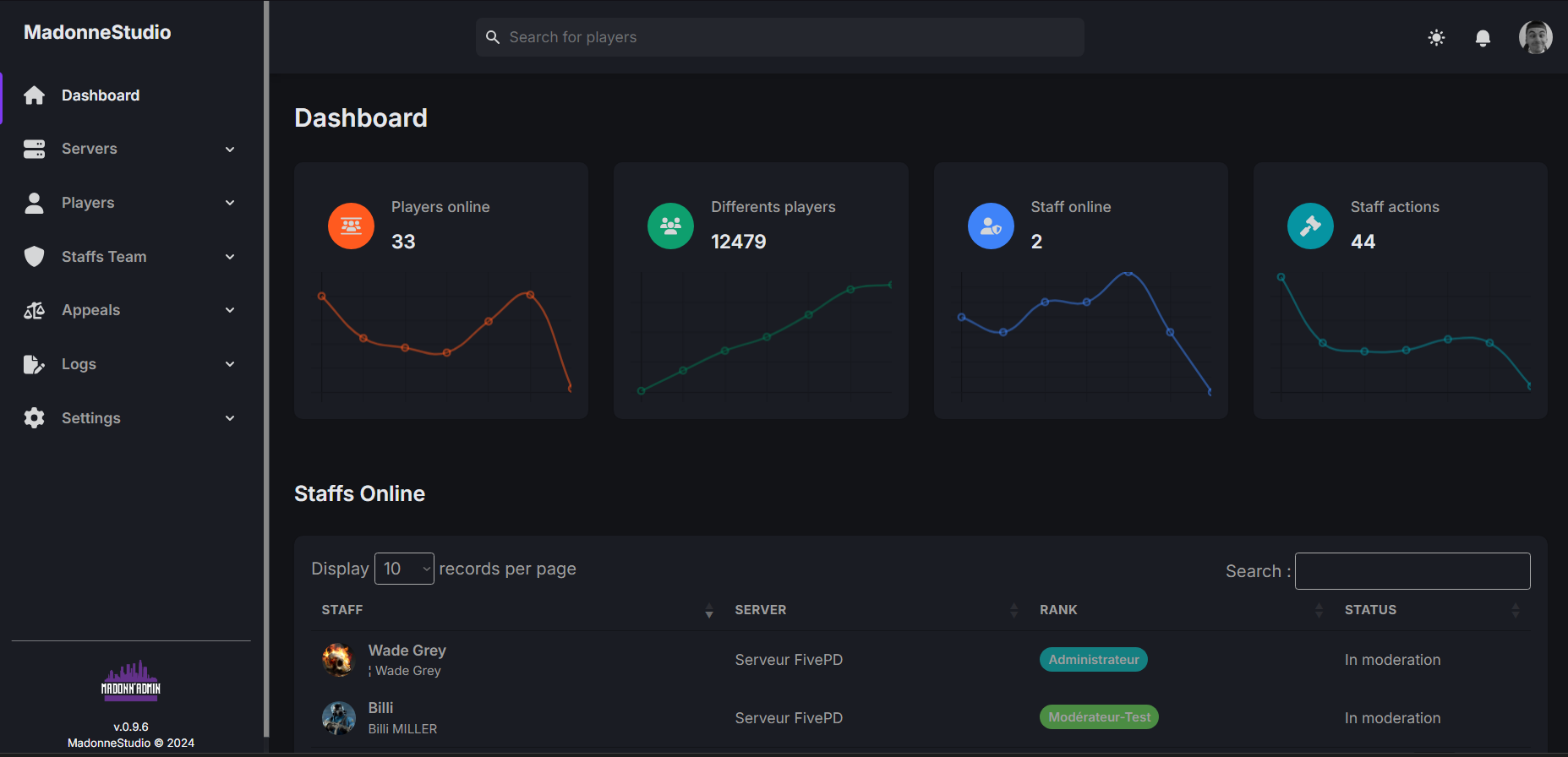Open the Dashboard menu item

(101, 95)
